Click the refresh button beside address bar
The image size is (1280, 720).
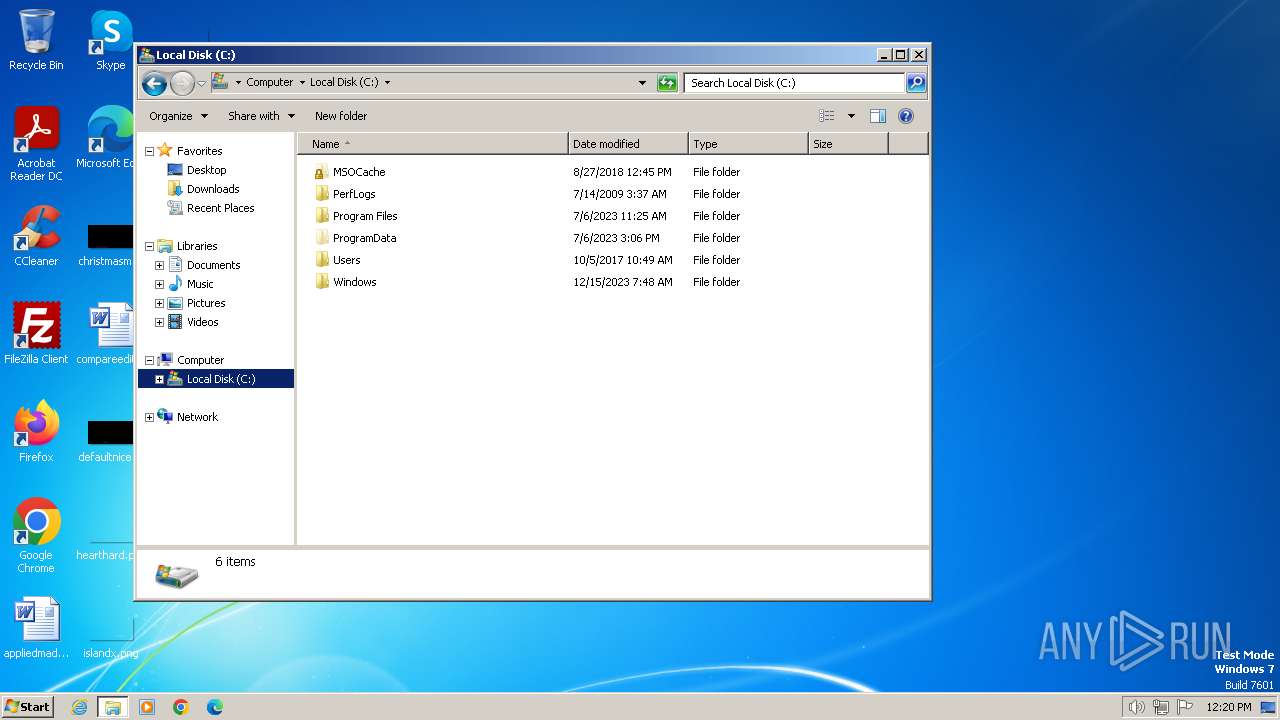[x=667, y=83]
